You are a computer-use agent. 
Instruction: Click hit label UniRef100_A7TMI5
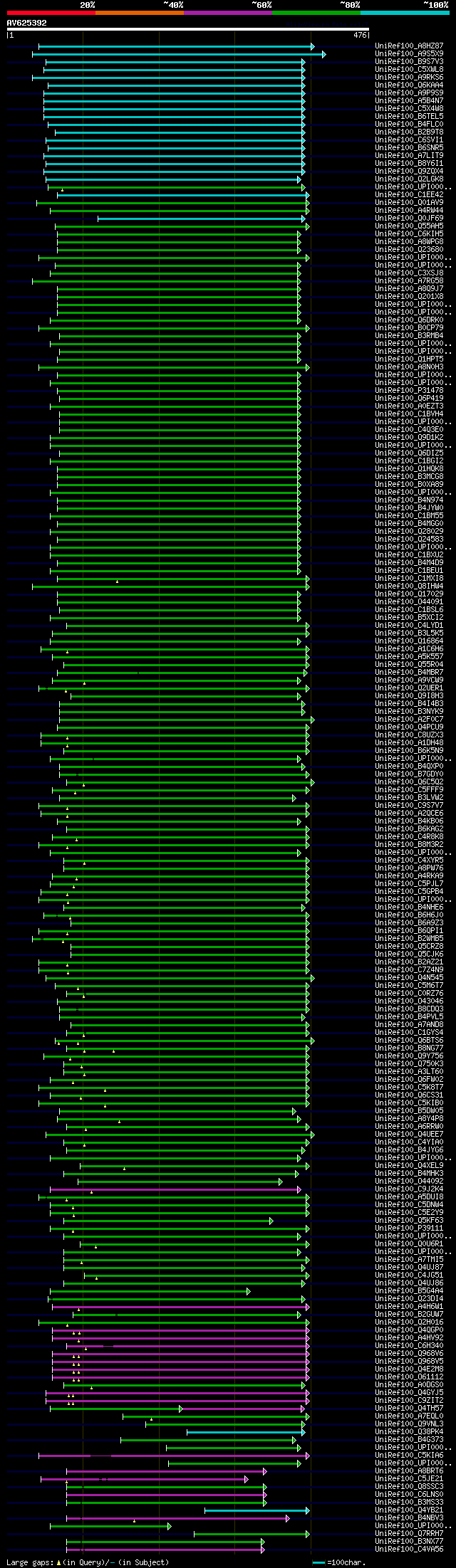coord(409,1260)
